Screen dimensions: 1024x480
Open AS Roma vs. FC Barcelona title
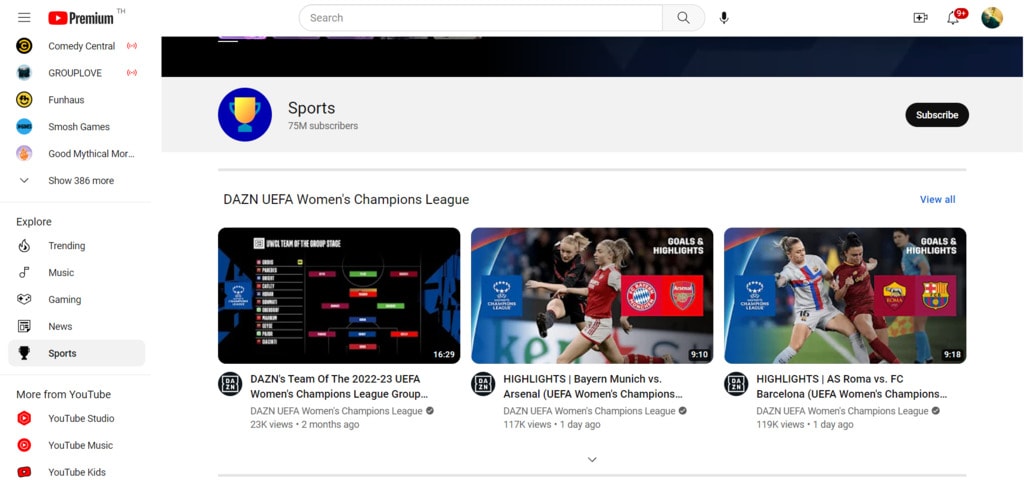point(851,387)
